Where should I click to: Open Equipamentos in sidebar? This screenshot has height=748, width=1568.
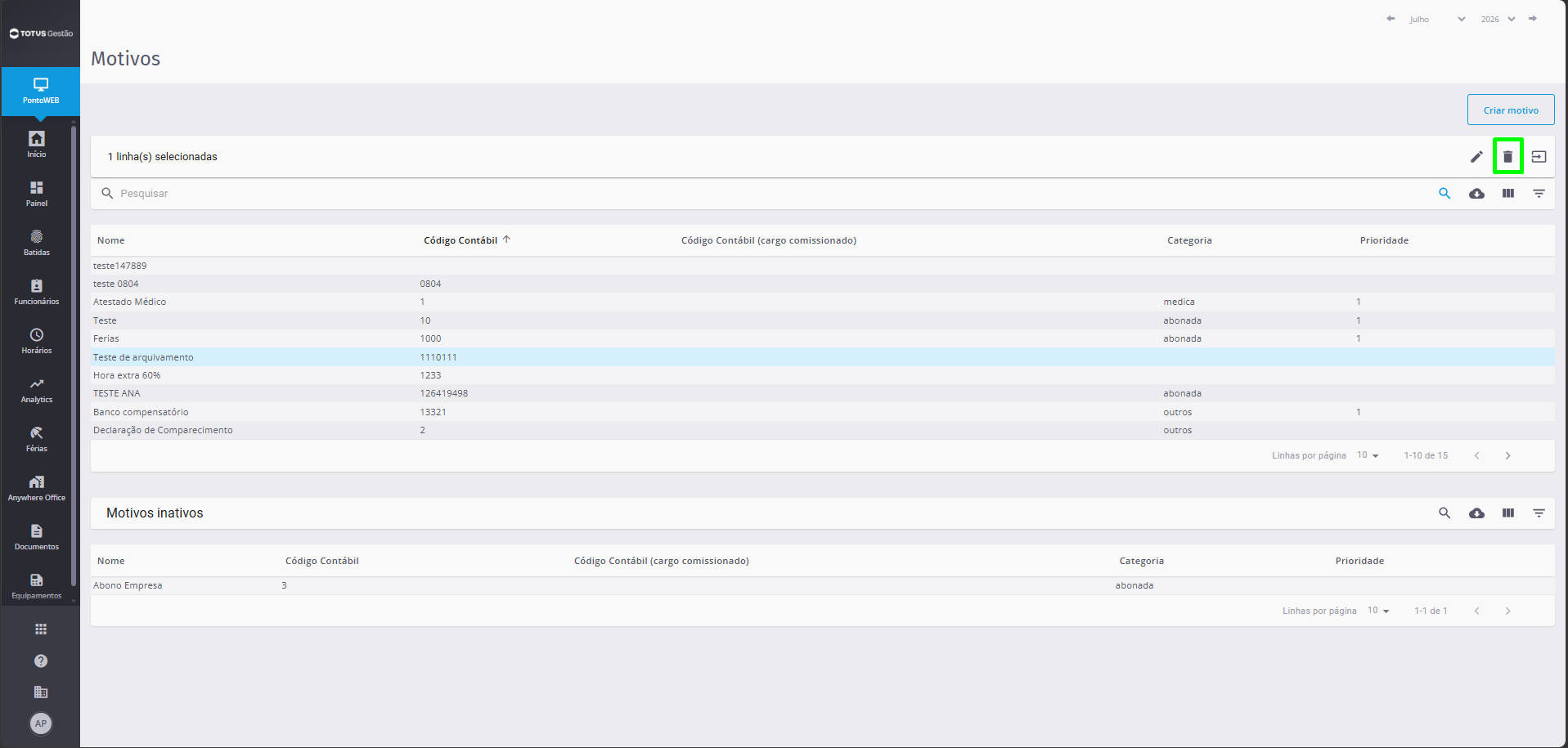coord(37,586)
